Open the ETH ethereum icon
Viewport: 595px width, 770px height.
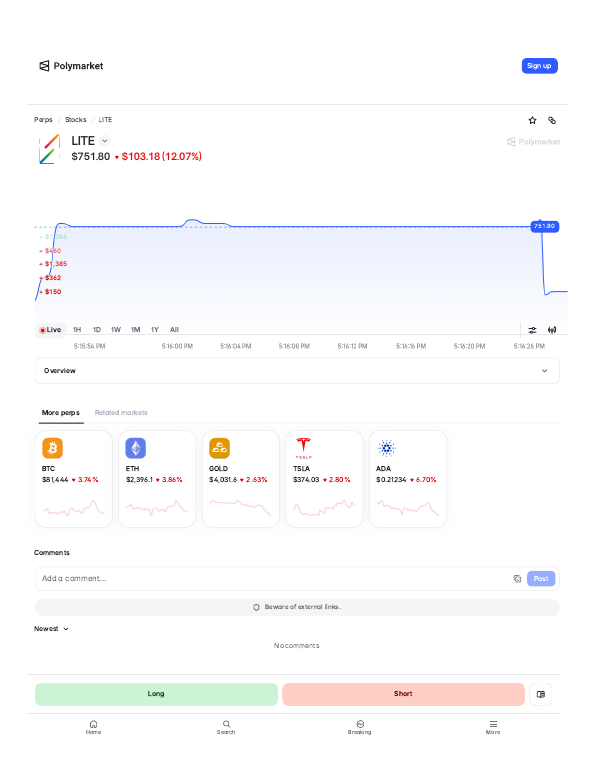tap(136, 448)
